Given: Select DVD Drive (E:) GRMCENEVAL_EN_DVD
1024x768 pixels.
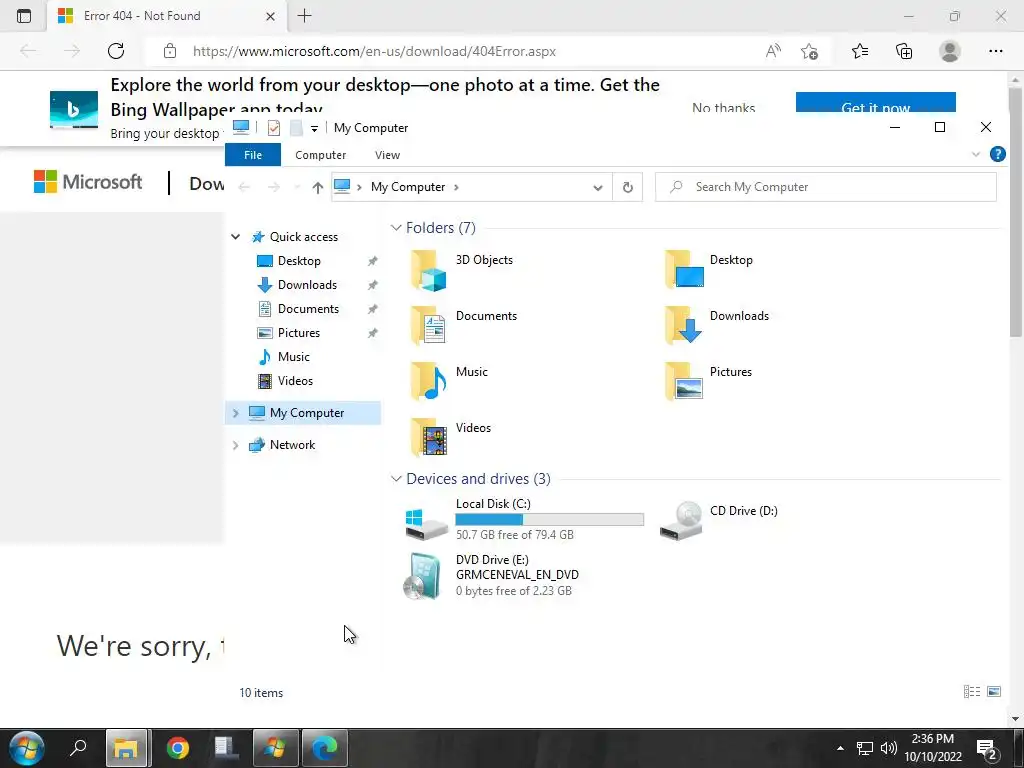Looking at the screenshot, I should click(x=491, y=575).
